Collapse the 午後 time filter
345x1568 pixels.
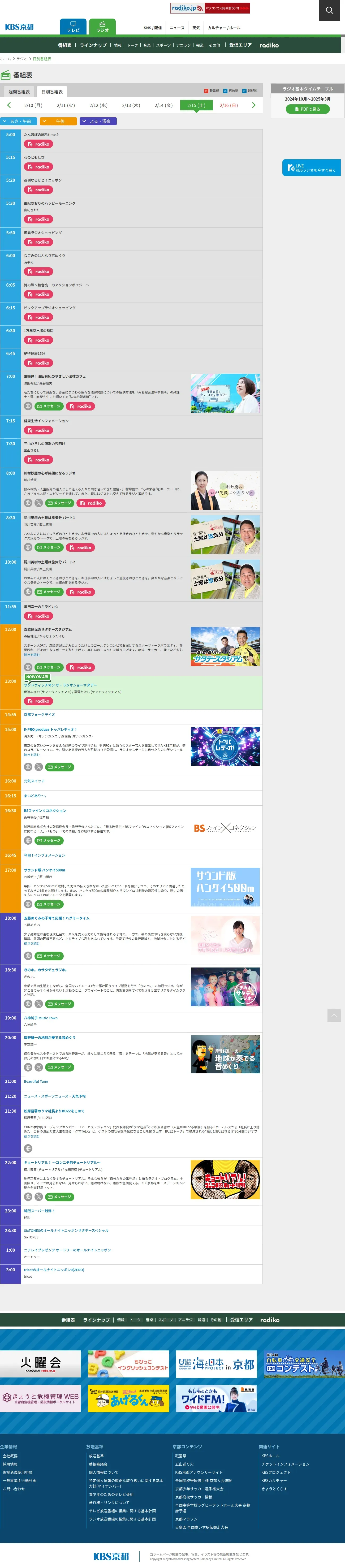pos(58,121)
